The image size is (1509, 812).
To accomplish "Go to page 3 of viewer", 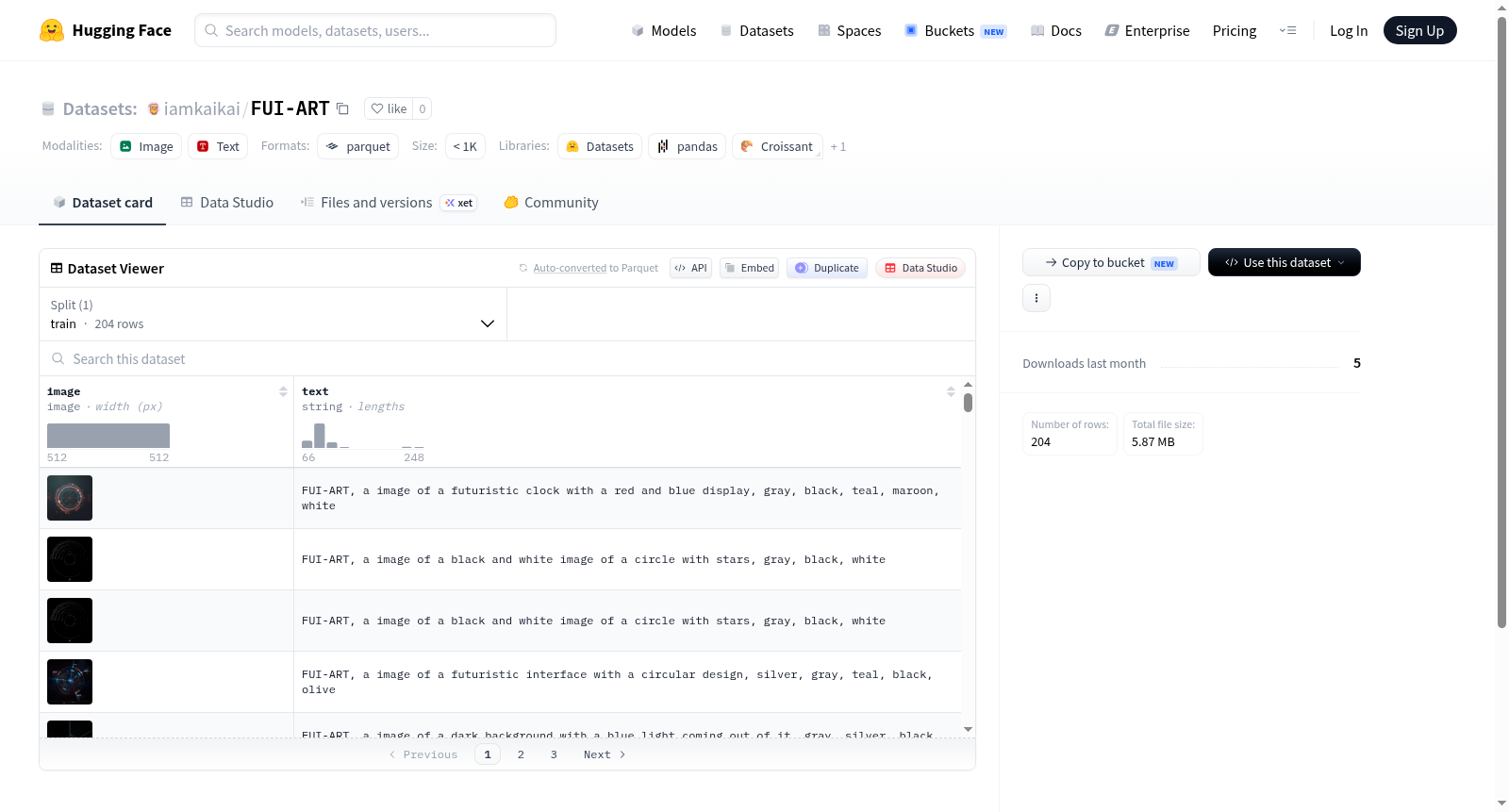I will [x=554, y=754].
